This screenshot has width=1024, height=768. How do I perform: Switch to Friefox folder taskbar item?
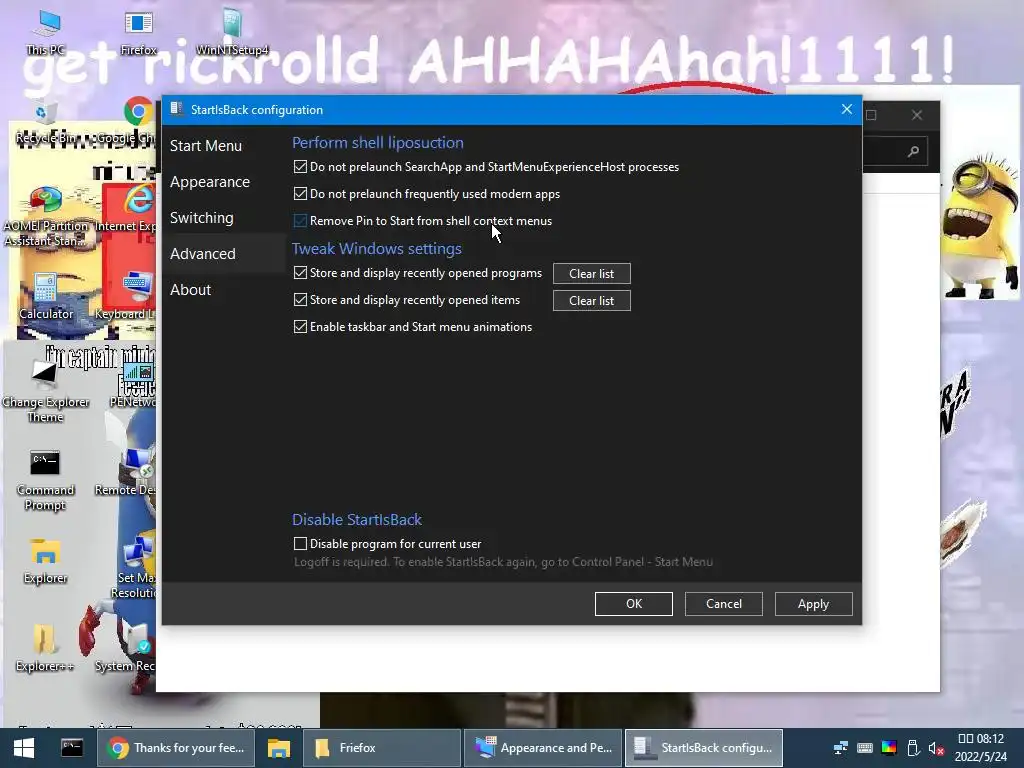[382, 748]
